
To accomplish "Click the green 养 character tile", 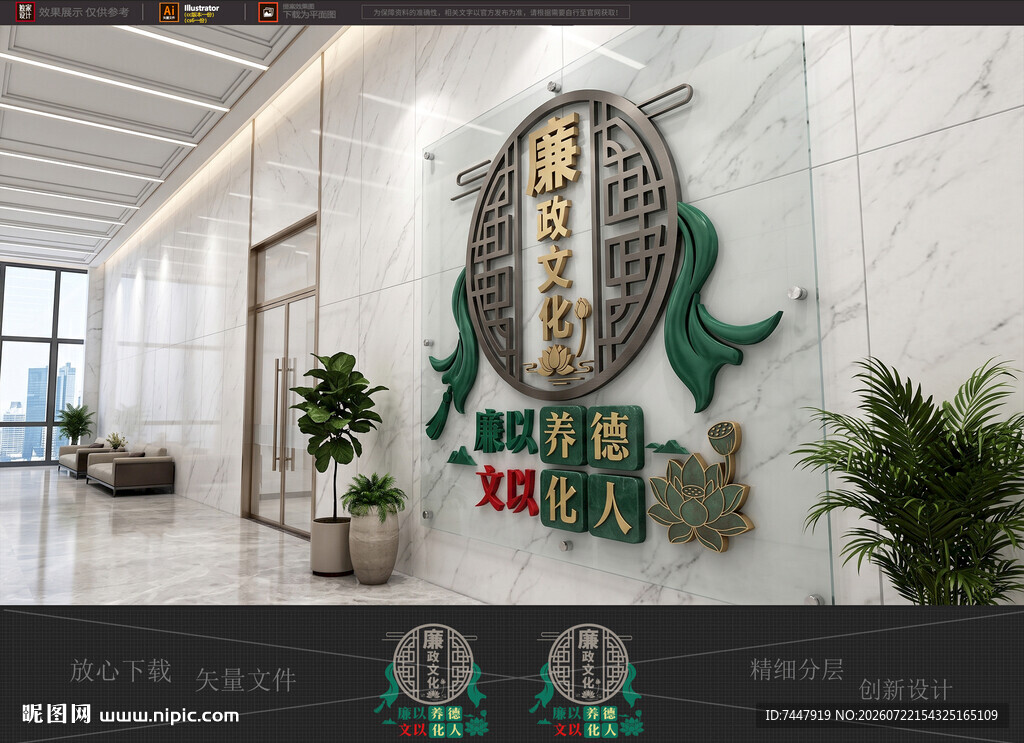I will pyautogui.click(x=564, y=435).
